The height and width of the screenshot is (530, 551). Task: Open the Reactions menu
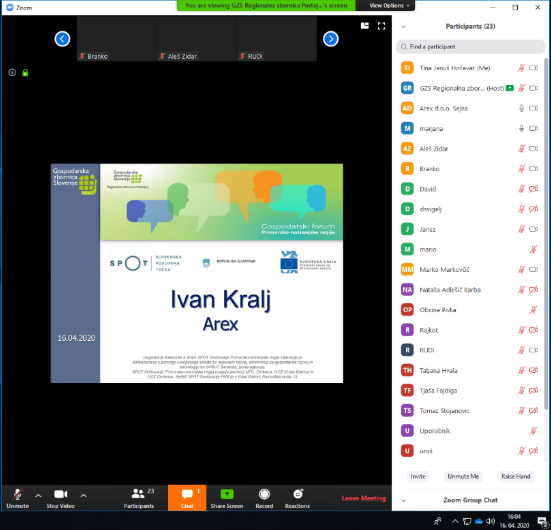297,498
